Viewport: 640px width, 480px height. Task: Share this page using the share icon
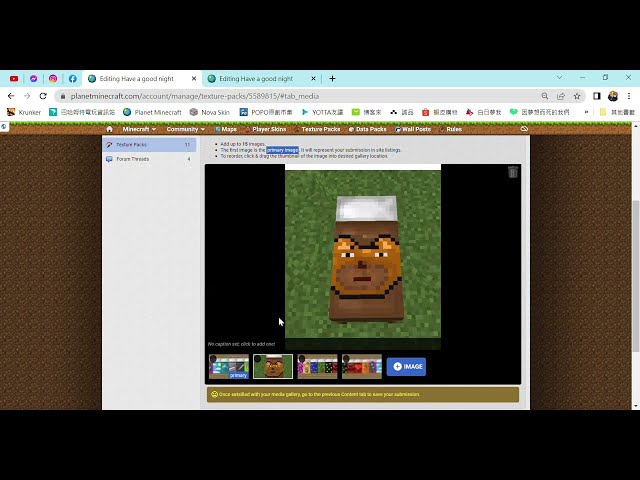point(561,96)
